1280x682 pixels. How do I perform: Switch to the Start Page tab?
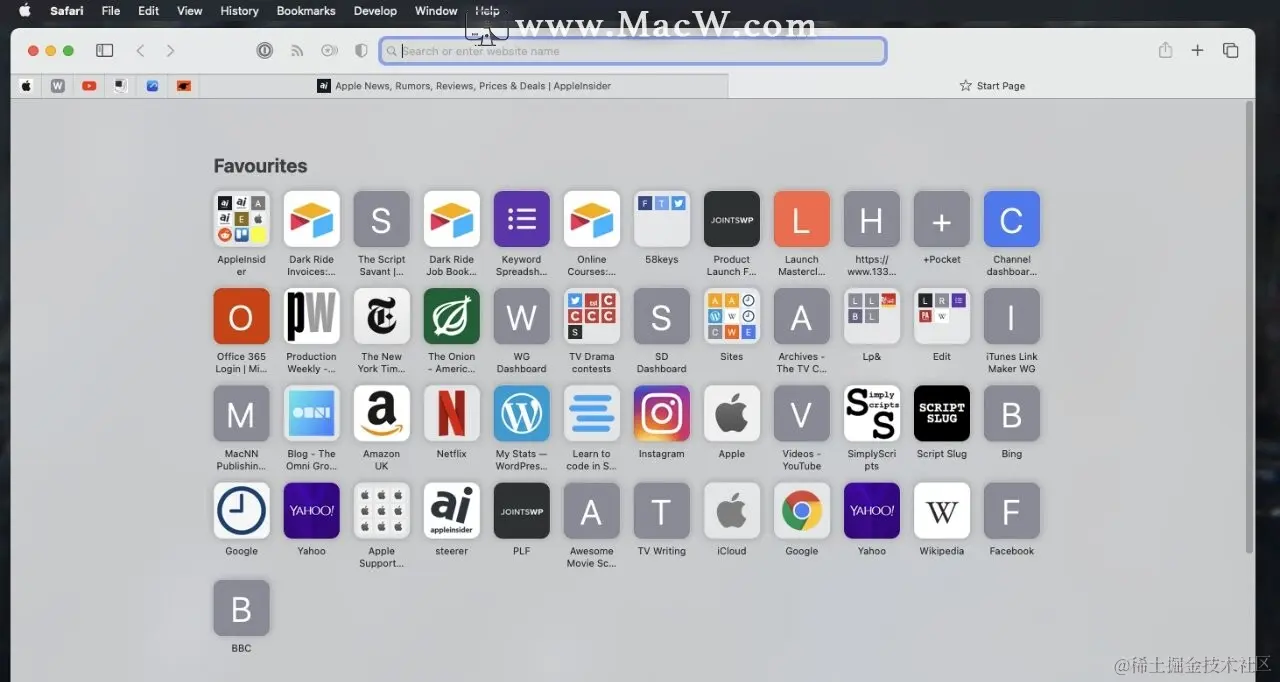click(x=991, y=86)
